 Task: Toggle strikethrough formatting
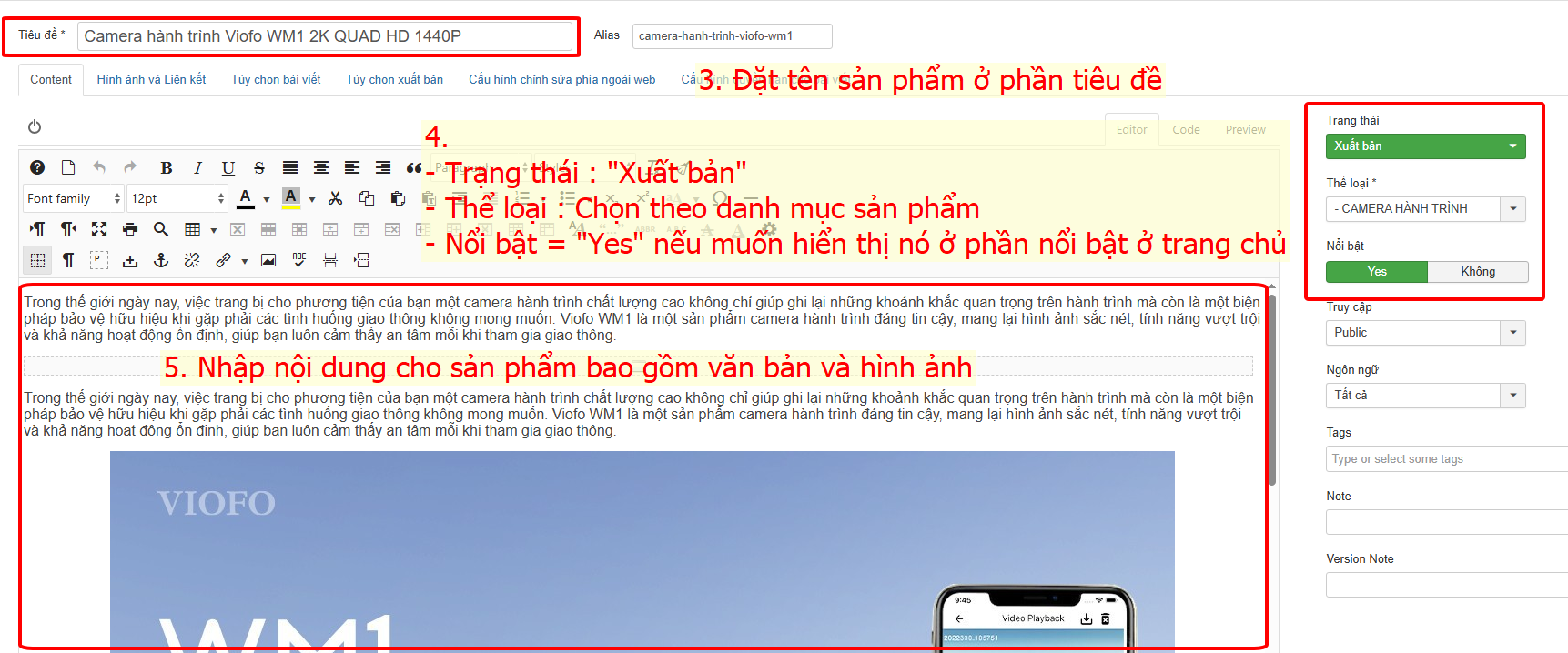tap(259, 167)
